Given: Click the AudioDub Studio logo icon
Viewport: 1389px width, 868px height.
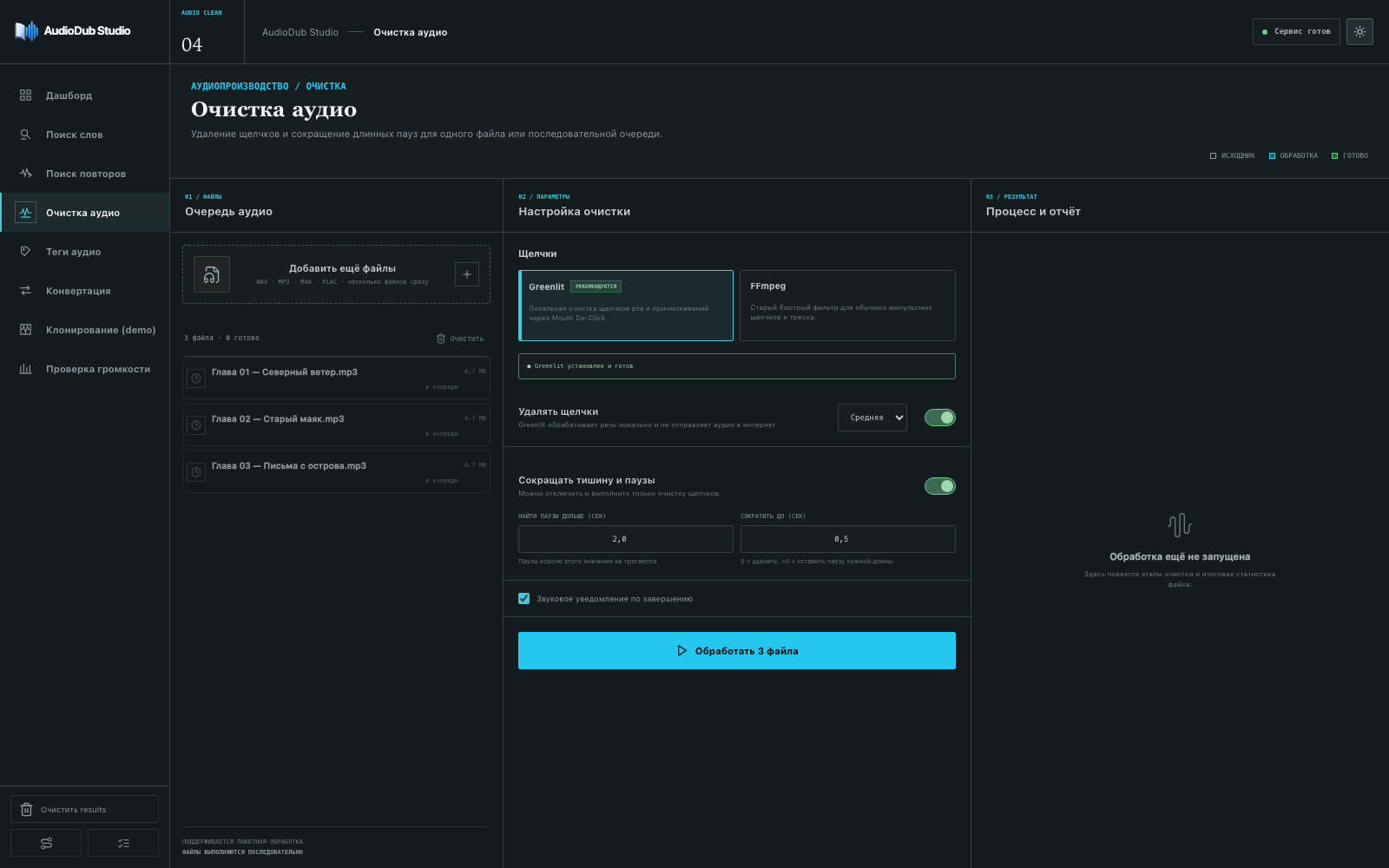Looking at the screenshot, I should coord(26,31).
